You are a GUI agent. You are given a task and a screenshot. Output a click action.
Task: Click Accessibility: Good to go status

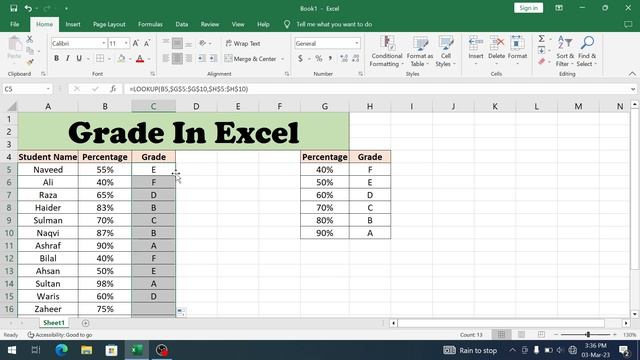click(x=60, y=335)
